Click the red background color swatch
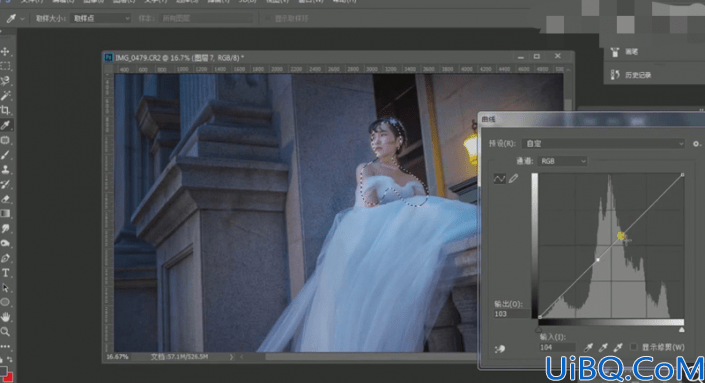 click(x=9, y=377)
